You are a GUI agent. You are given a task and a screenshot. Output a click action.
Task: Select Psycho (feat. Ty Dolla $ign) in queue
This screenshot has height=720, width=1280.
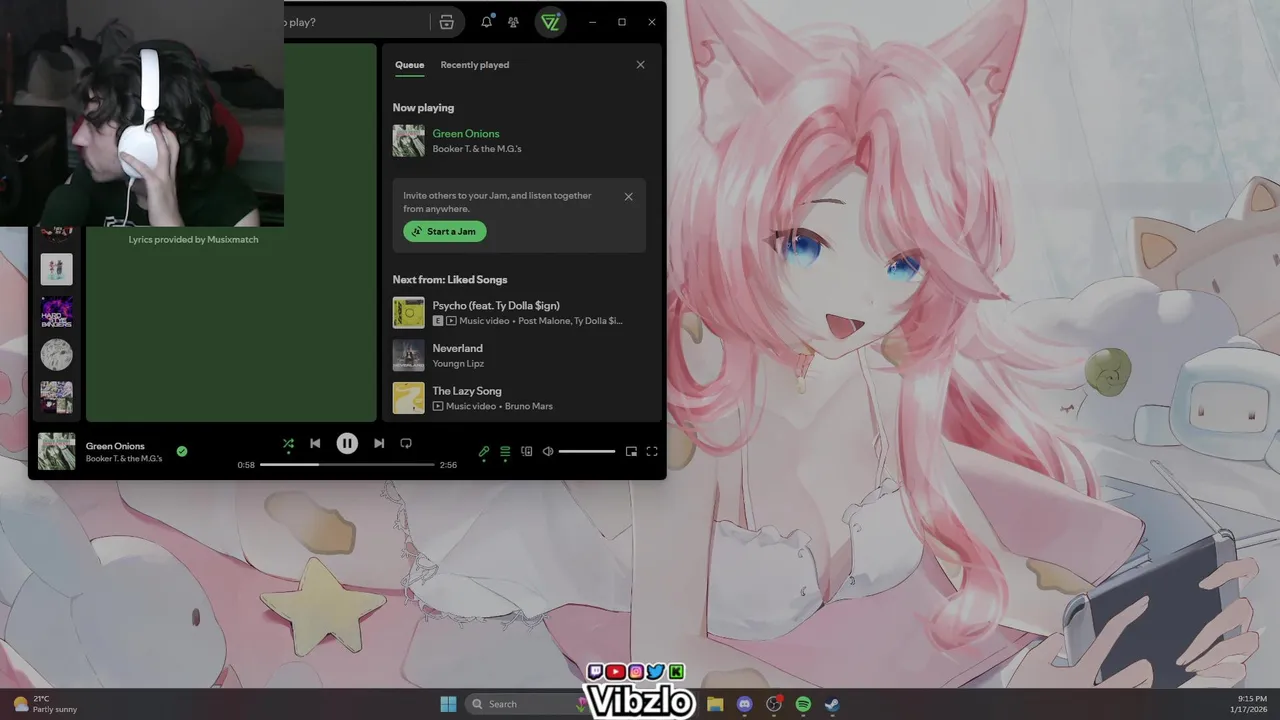click(496, 305)
